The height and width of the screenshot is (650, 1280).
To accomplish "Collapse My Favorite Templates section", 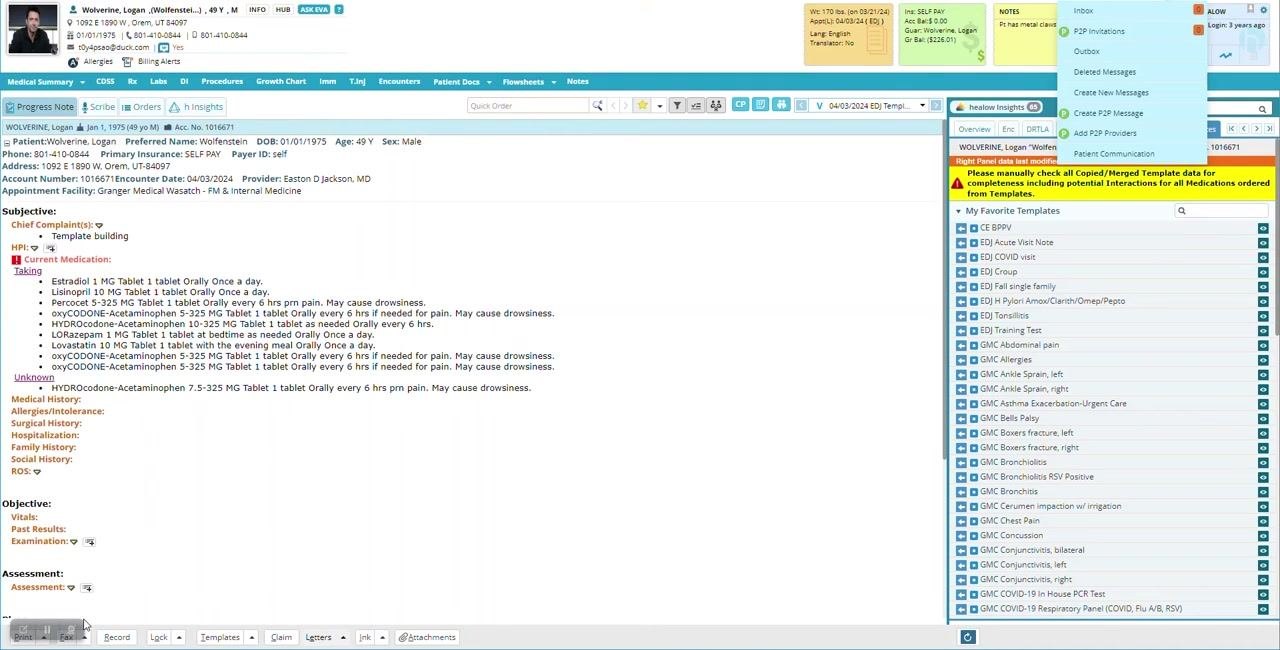I will [x=958, y=211].
